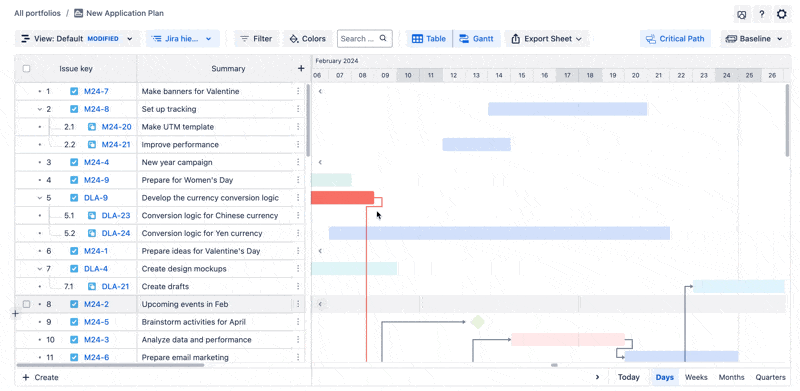Click the Gantt vertical scrollbar
This screenshot has width=800, height=391.
(788, 120)
